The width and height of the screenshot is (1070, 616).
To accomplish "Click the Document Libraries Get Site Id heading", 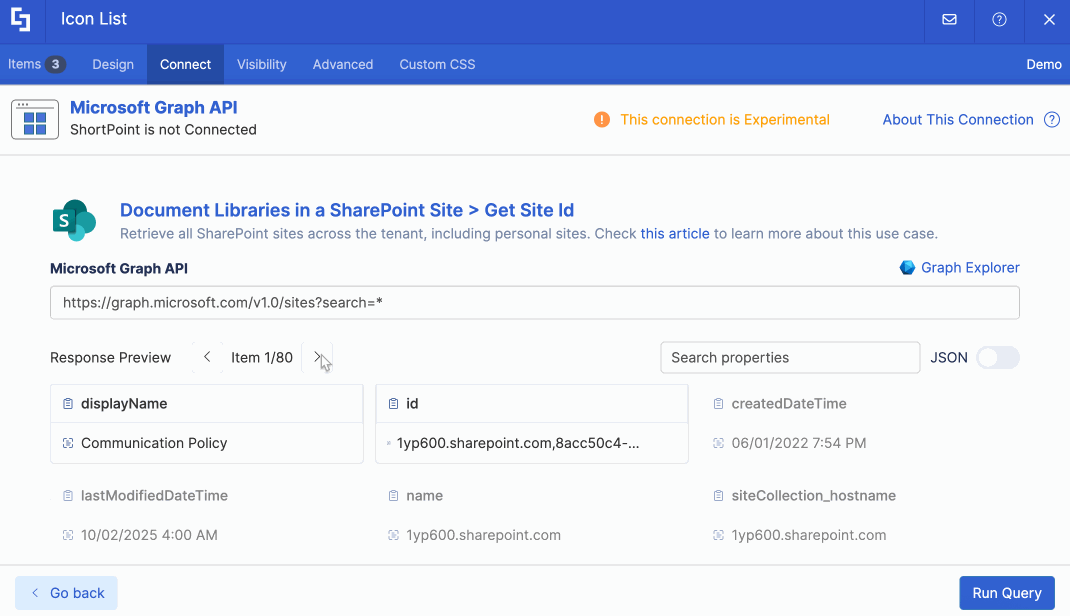I will pyautogui.click(x=347, y=210).
